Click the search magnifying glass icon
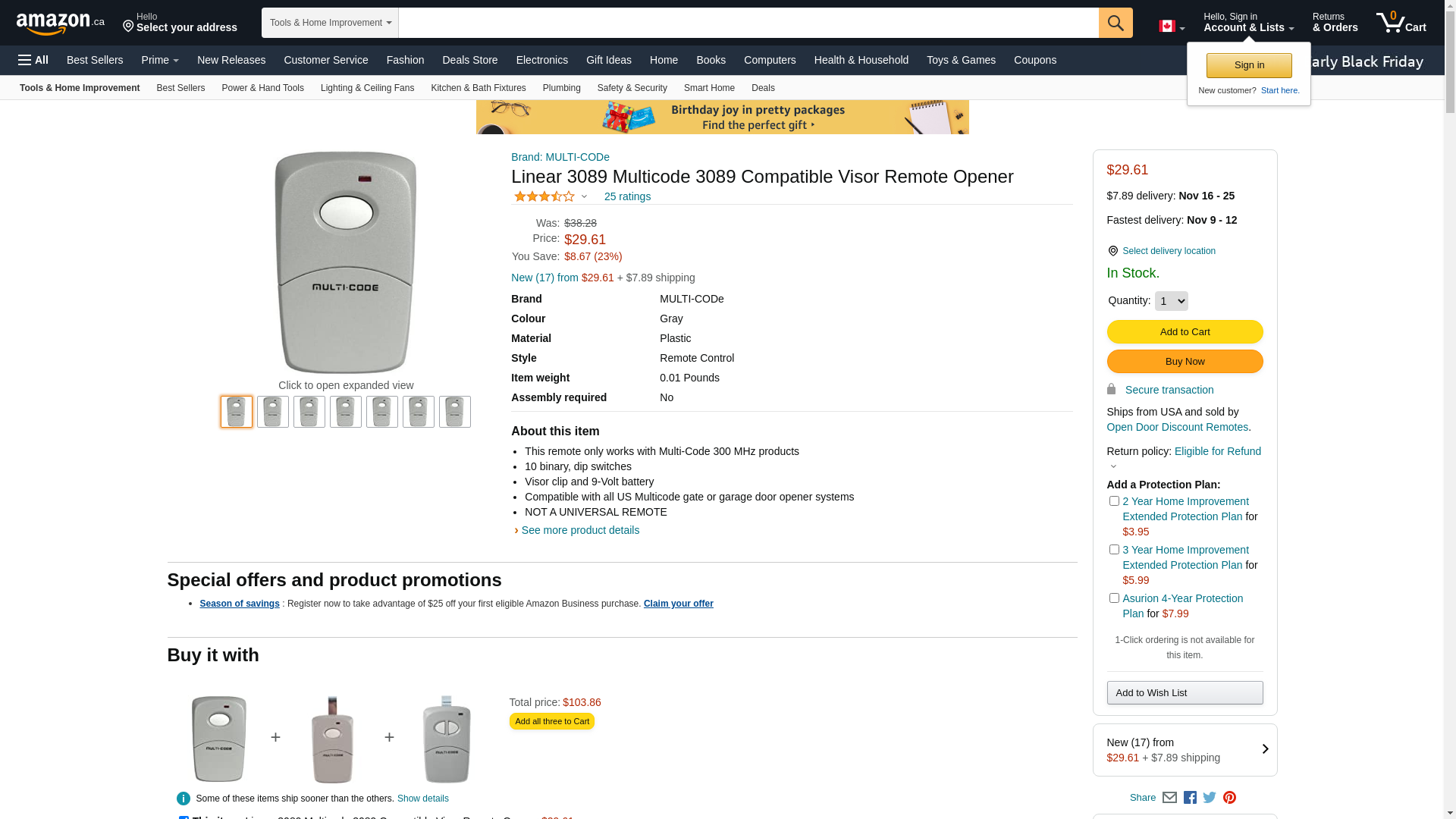This screenshot has height=819, width=1456. tap(1115, 23)
